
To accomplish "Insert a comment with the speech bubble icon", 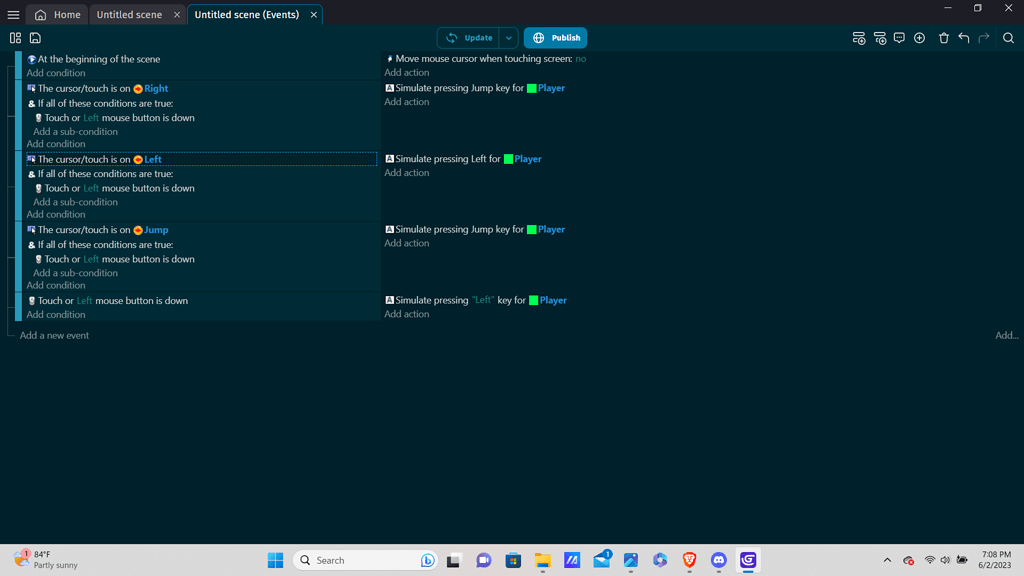I will coord(899,37).
